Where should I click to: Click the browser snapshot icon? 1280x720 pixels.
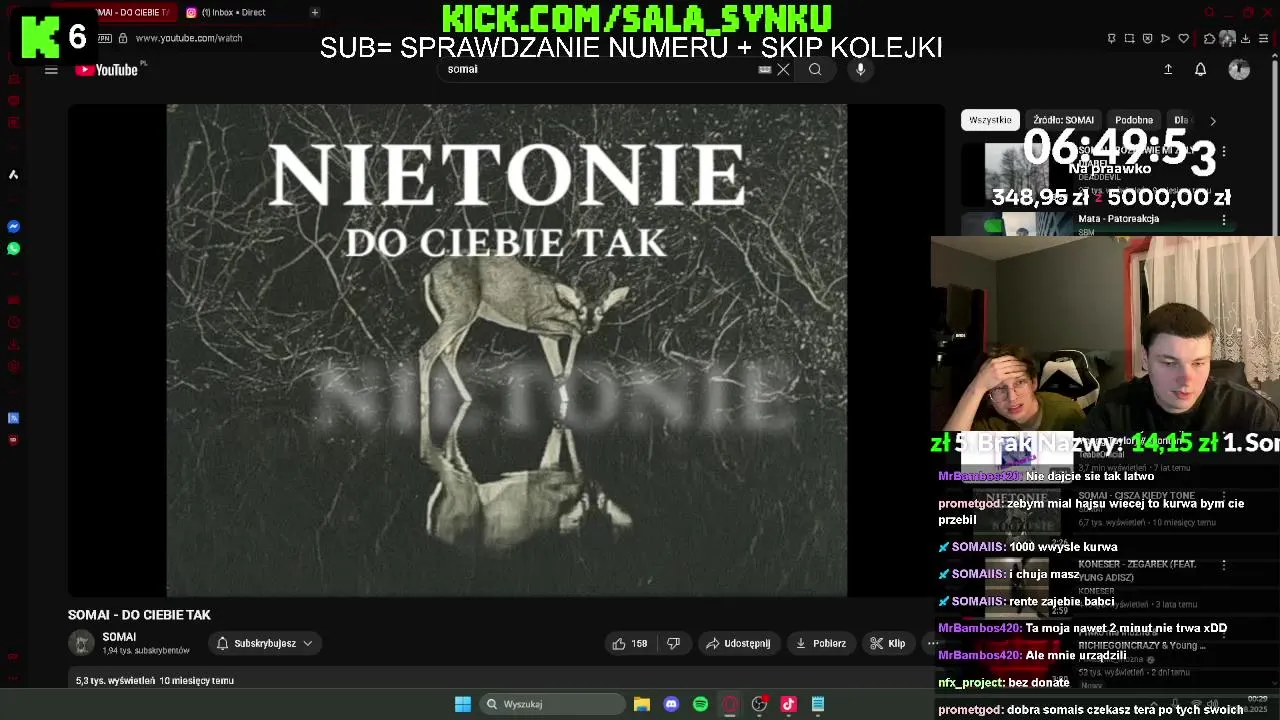(x=1129, y=38)
